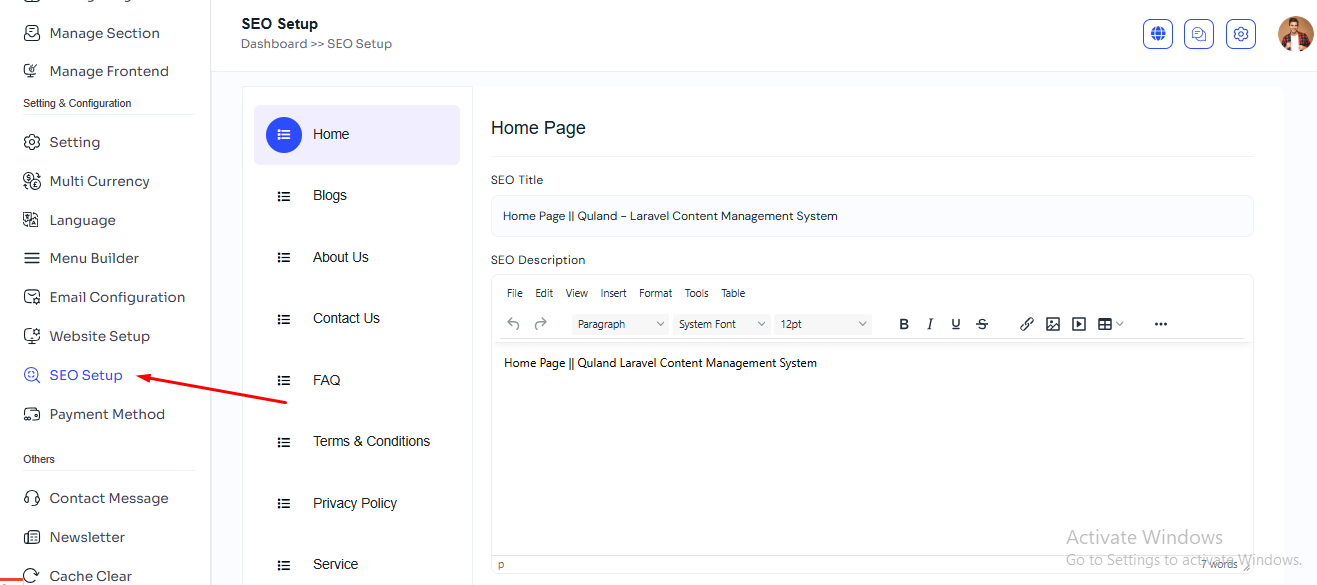Open Payment Method in sidebar

(107, 414)
